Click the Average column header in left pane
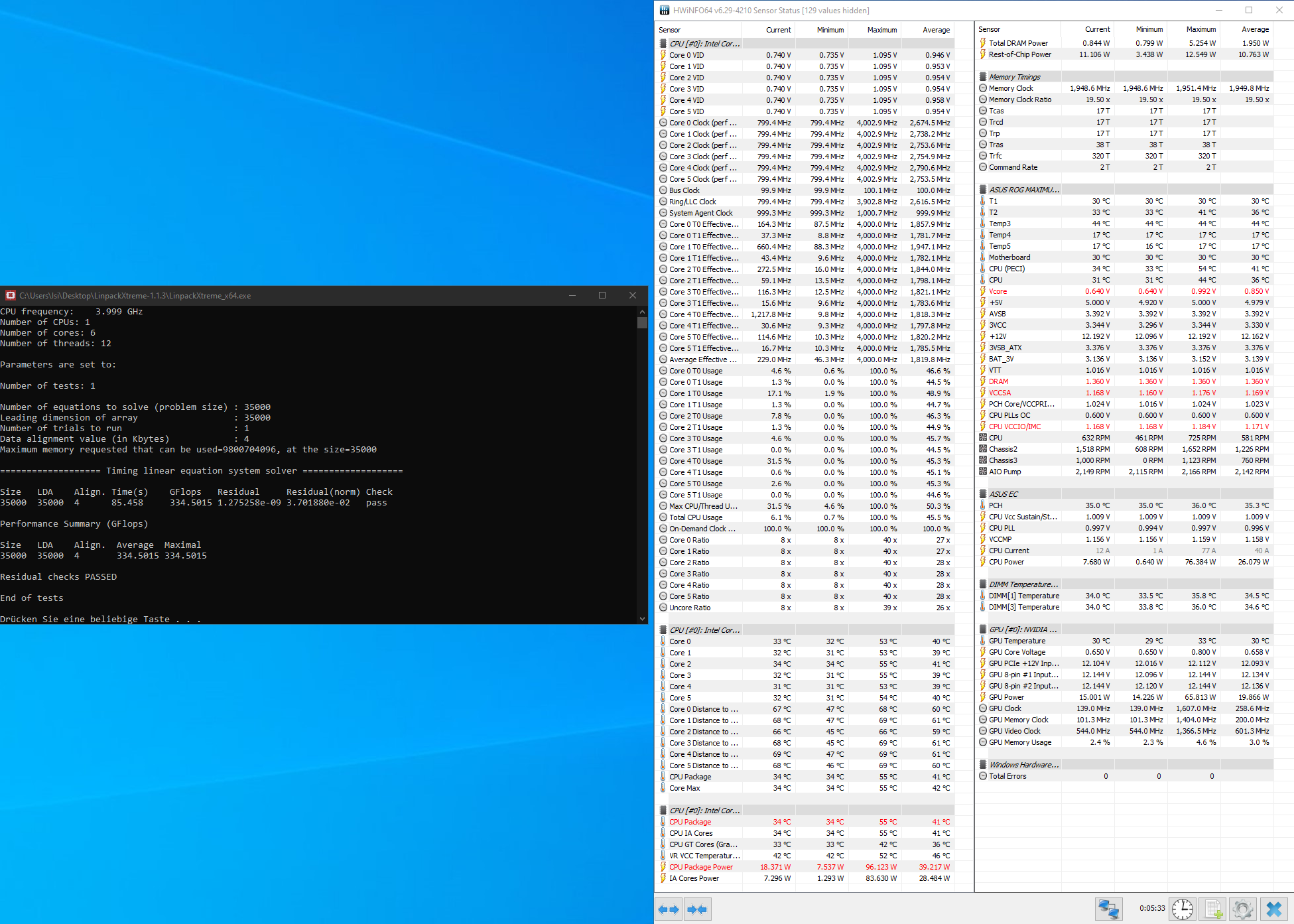The width and height of the screenshot is (1294, 924). pos(927,30)
